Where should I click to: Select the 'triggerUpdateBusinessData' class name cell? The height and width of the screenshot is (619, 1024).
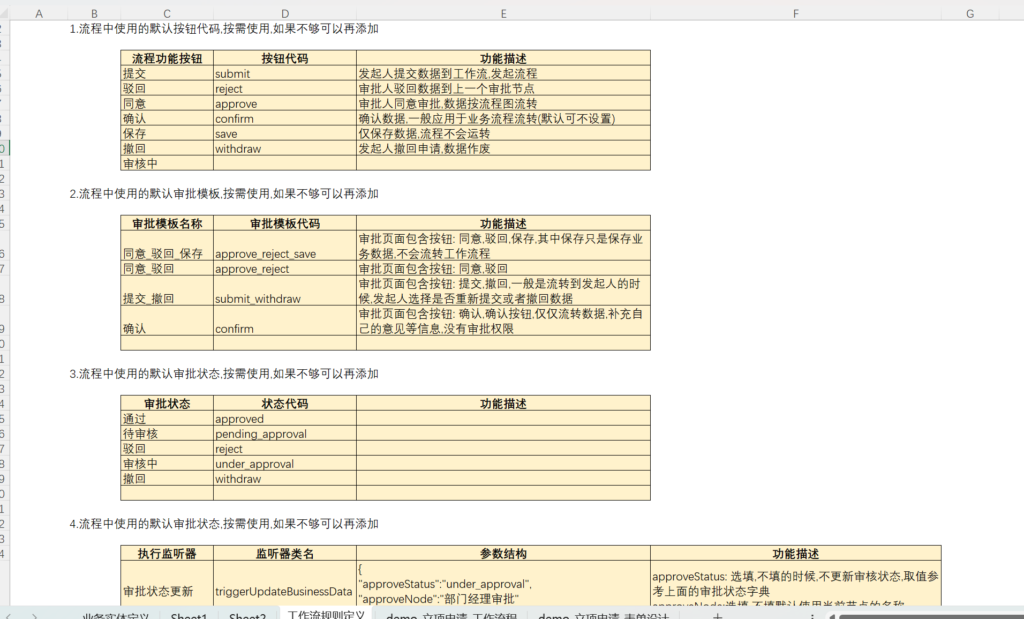(x=285, y=584)
